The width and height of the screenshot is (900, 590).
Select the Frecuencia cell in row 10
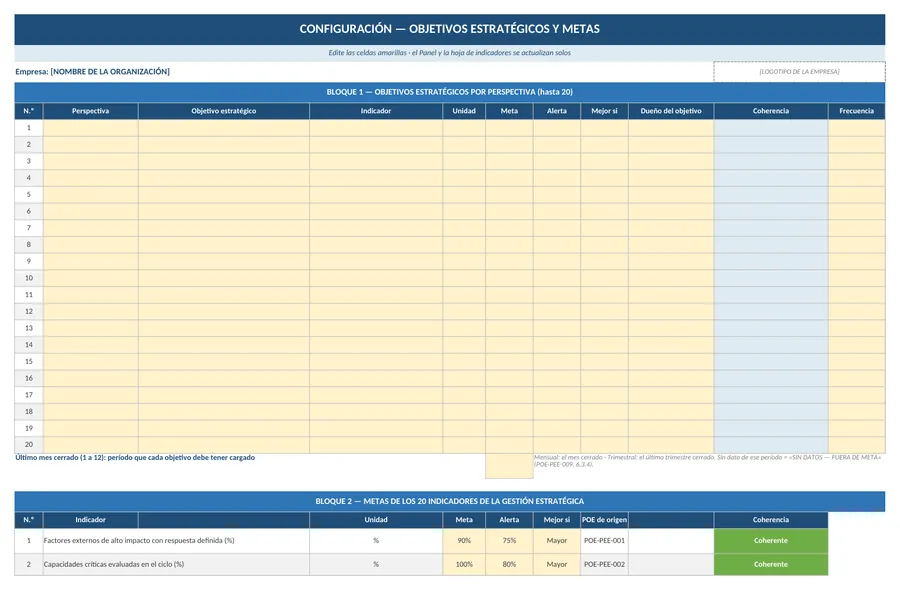[x=856, y=278]
